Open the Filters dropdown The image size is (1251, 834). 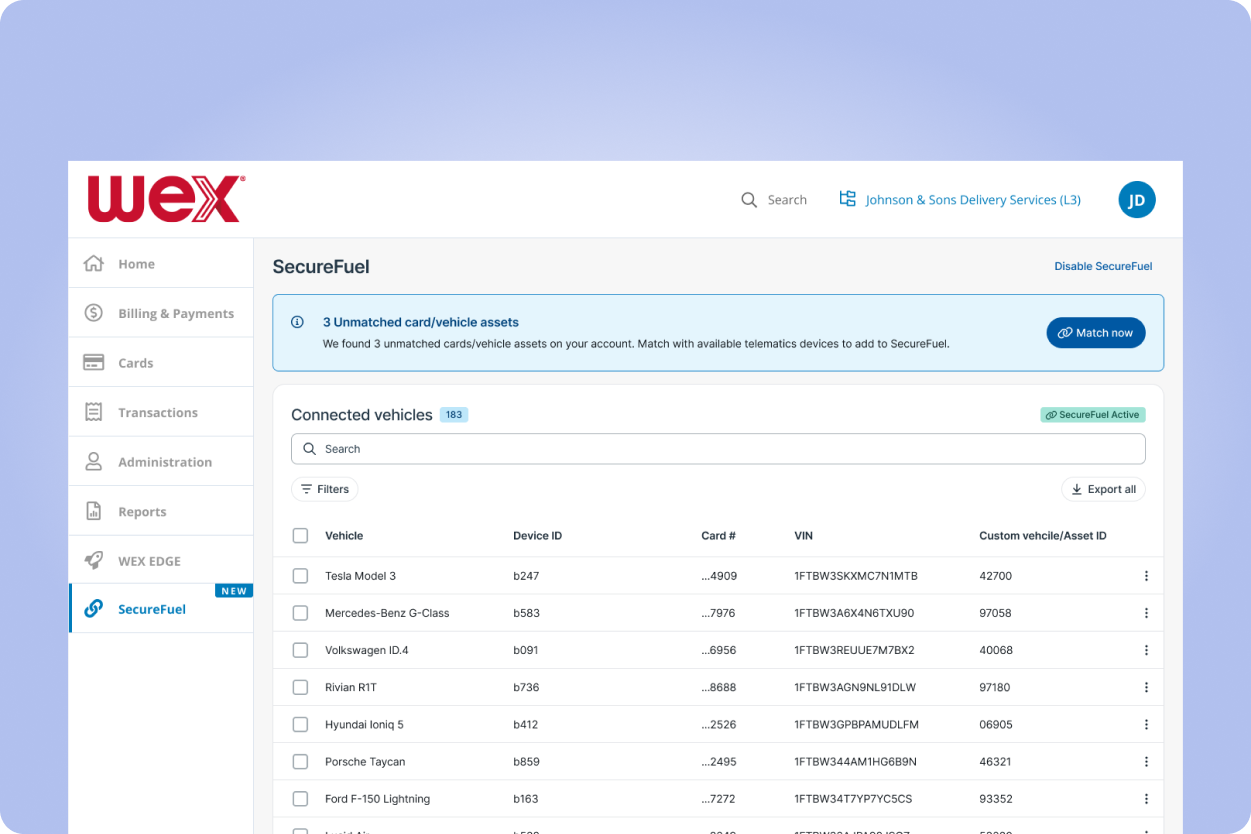[325, 489]
